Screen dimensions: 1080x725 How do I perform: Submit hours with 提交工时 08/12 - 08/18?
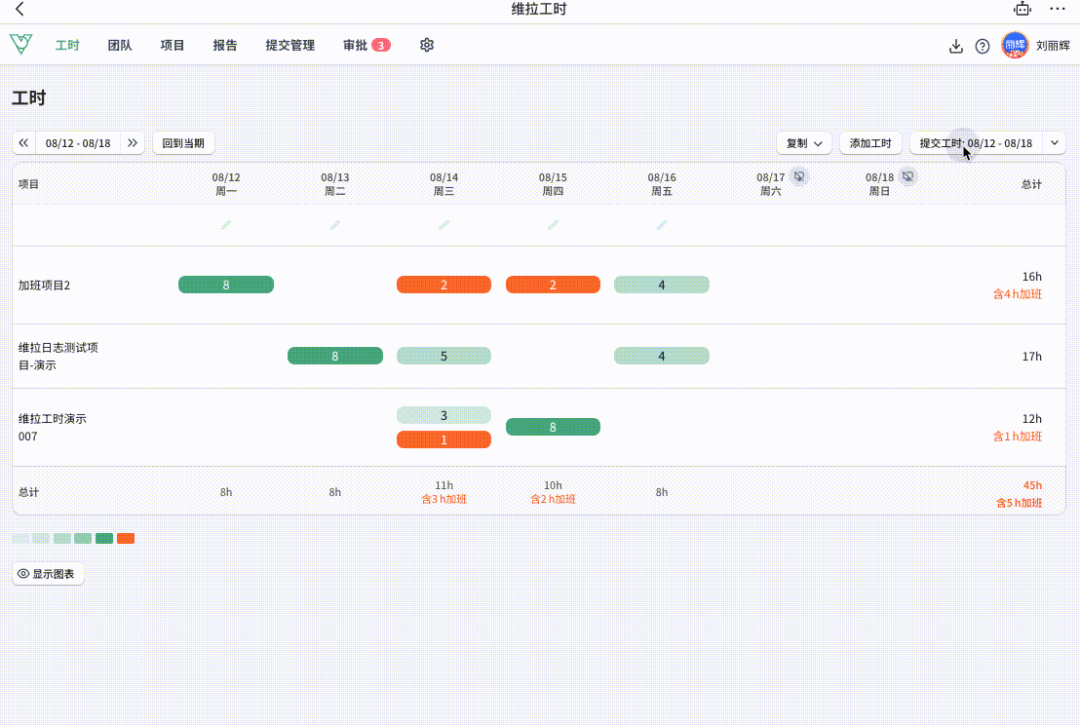pos(976,143)
